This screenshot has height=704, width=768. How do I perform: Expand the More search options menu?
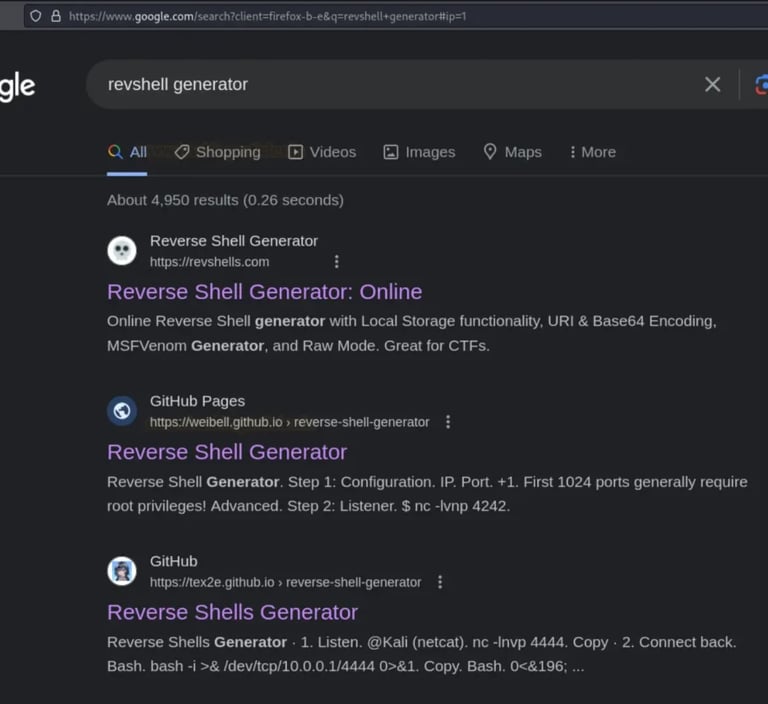click(x=592, y=152)
